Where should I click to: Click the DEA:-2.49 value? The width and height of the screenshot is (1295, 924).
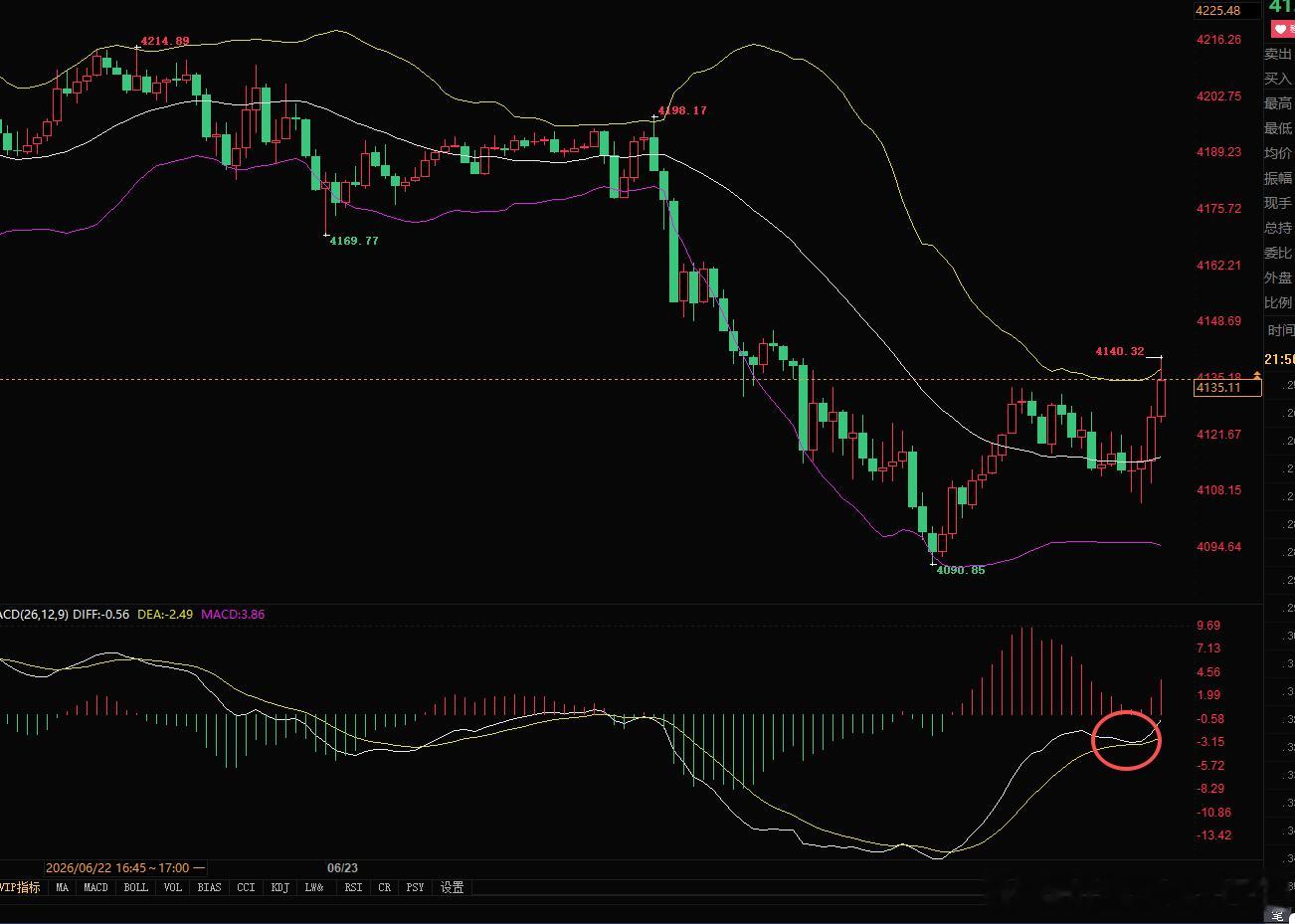[x=164, y=615]
